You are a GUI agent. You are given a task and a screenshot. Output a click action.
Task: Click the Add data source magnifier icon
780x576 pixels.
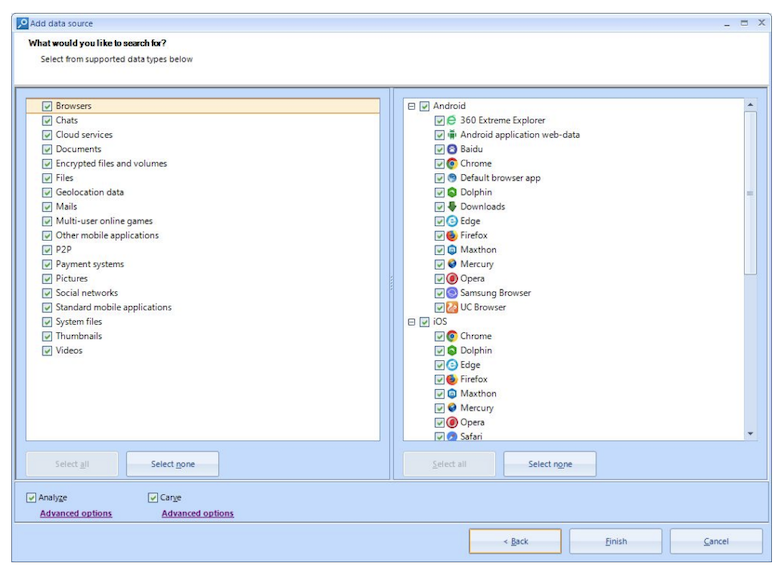click(x=22, y=23)
